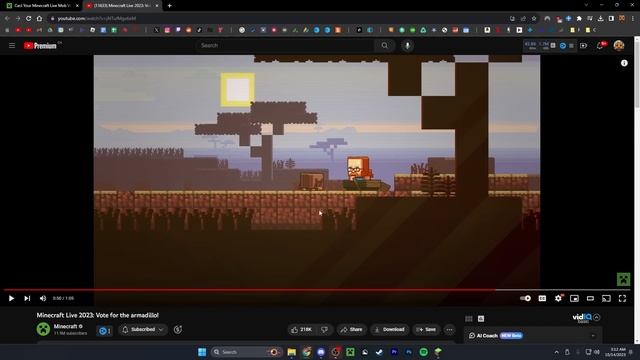The width and height of the screenshot is (640, 360).
Task: Reload the current page
Action: (29, 18)
